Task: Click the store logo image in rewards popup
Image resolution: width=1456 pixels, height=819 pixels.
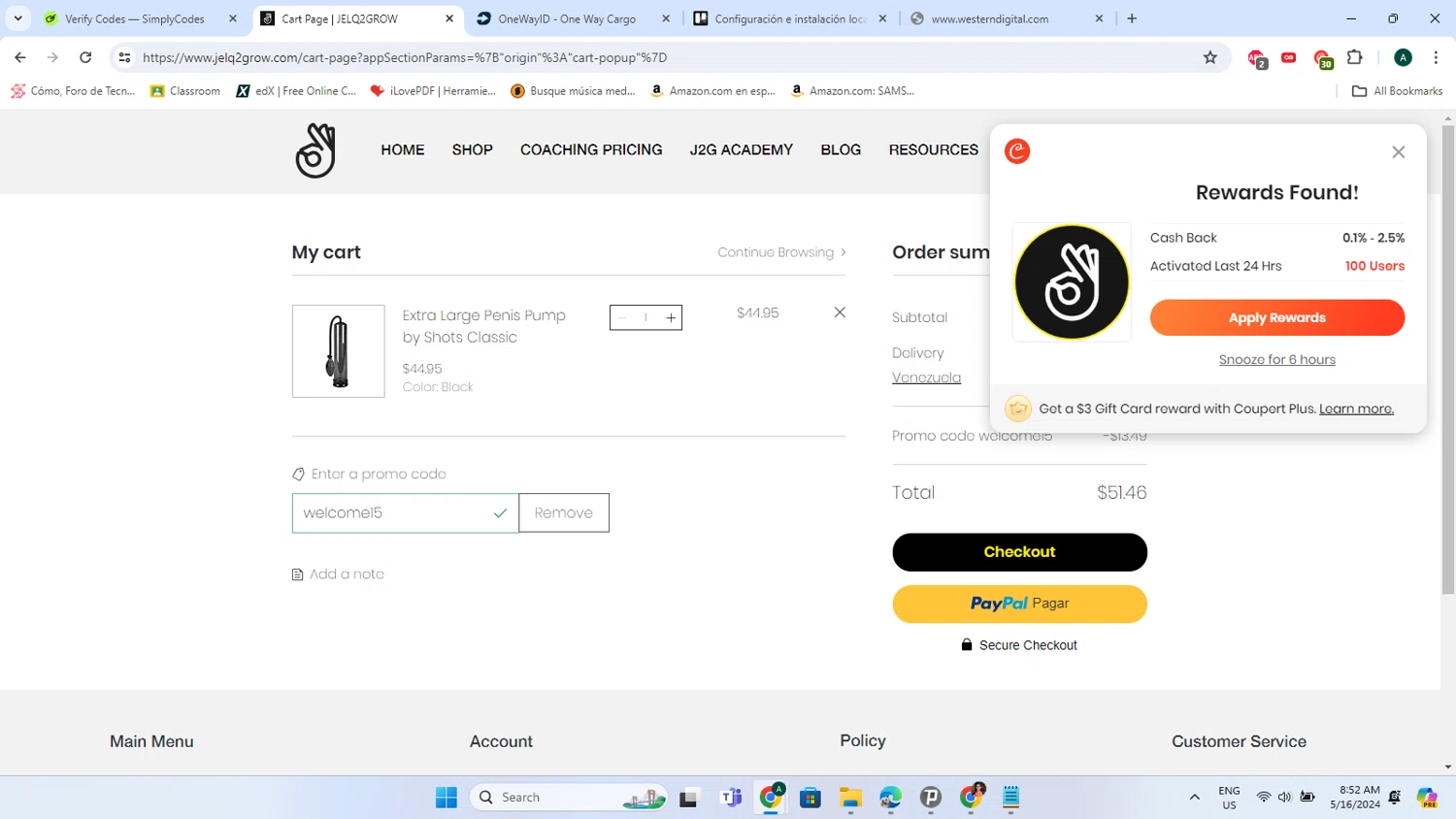Action: (x=1072, y=282)
